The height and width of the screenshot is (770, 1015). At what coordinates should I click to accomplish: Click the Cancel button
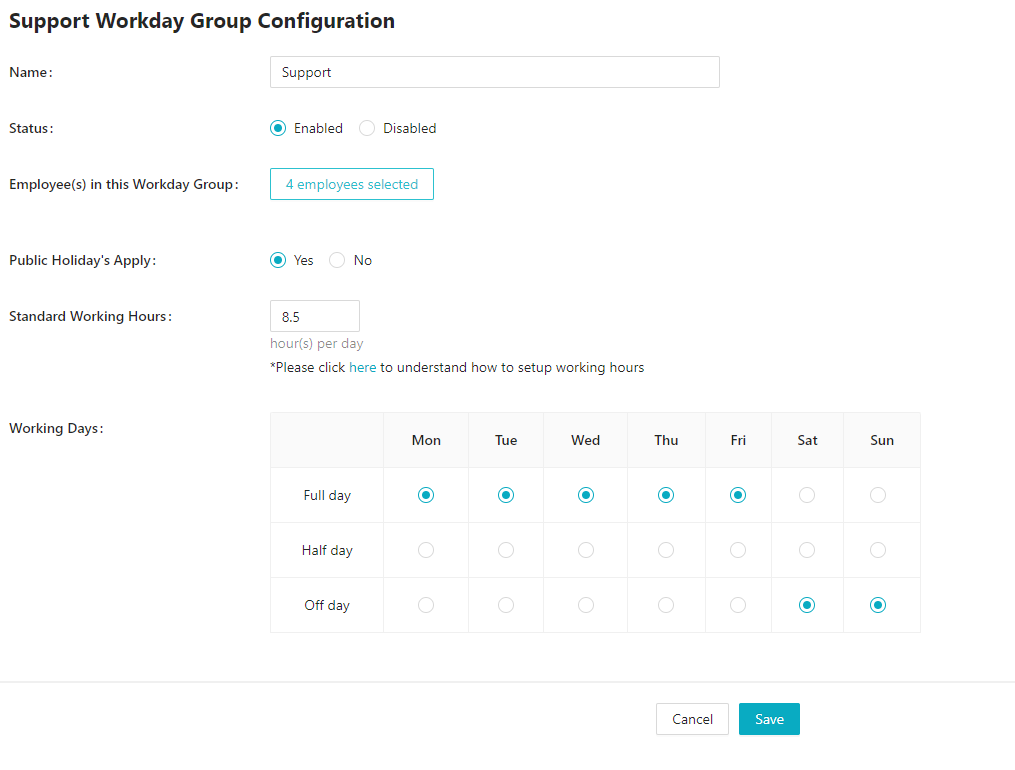pos(692,719)
